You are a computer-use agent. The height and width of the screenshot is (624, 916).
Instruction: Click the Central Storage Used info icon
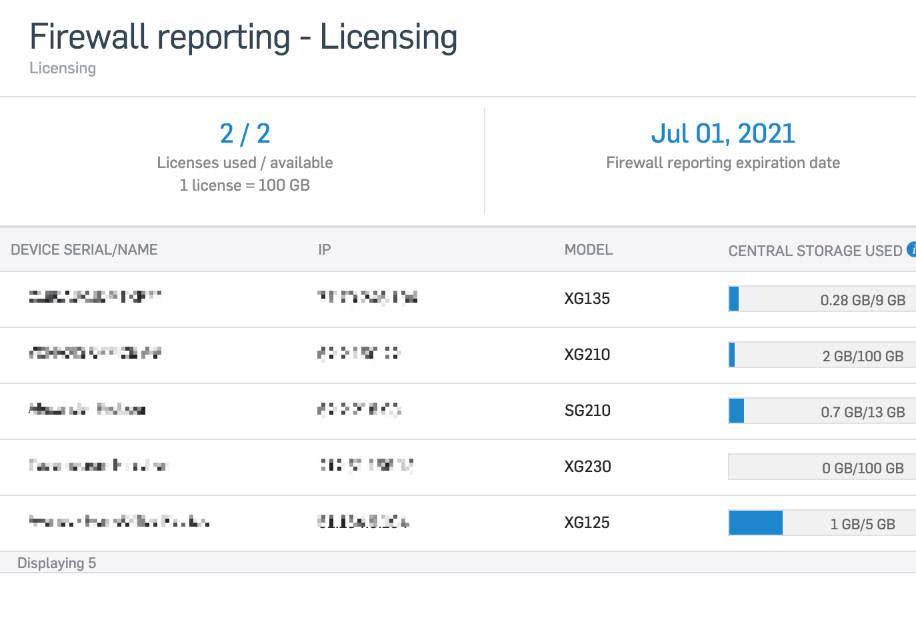912,249
